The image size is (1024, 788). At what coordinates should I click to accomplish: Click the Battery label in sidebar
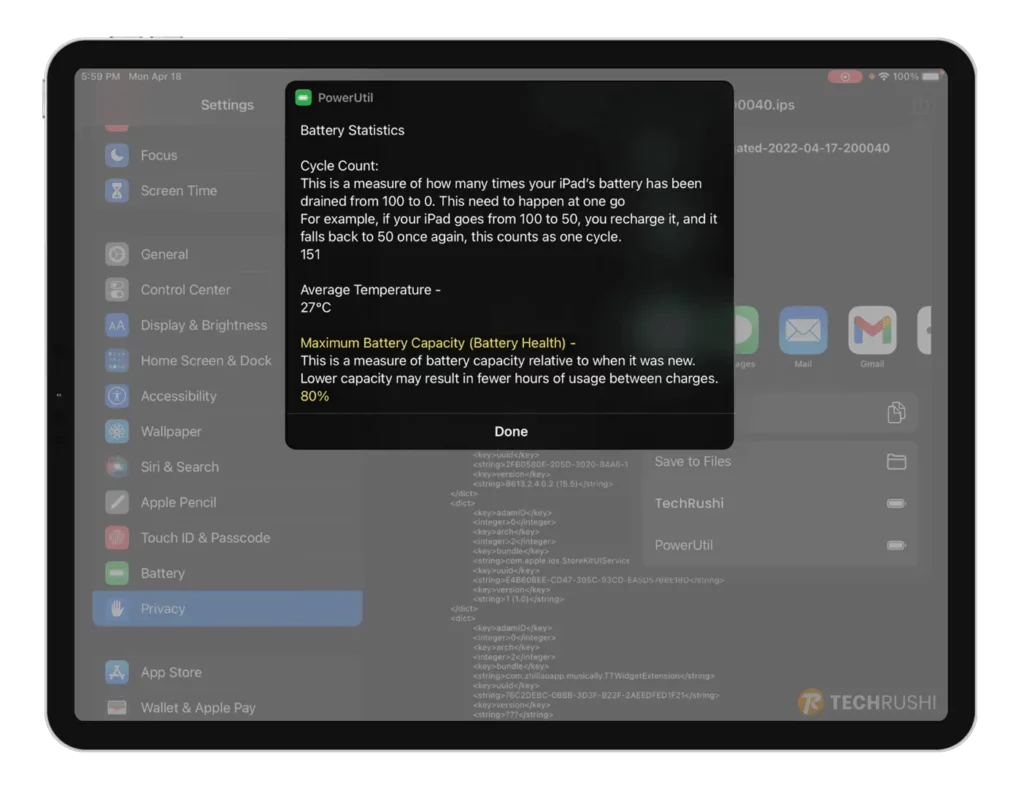[163, 573]
